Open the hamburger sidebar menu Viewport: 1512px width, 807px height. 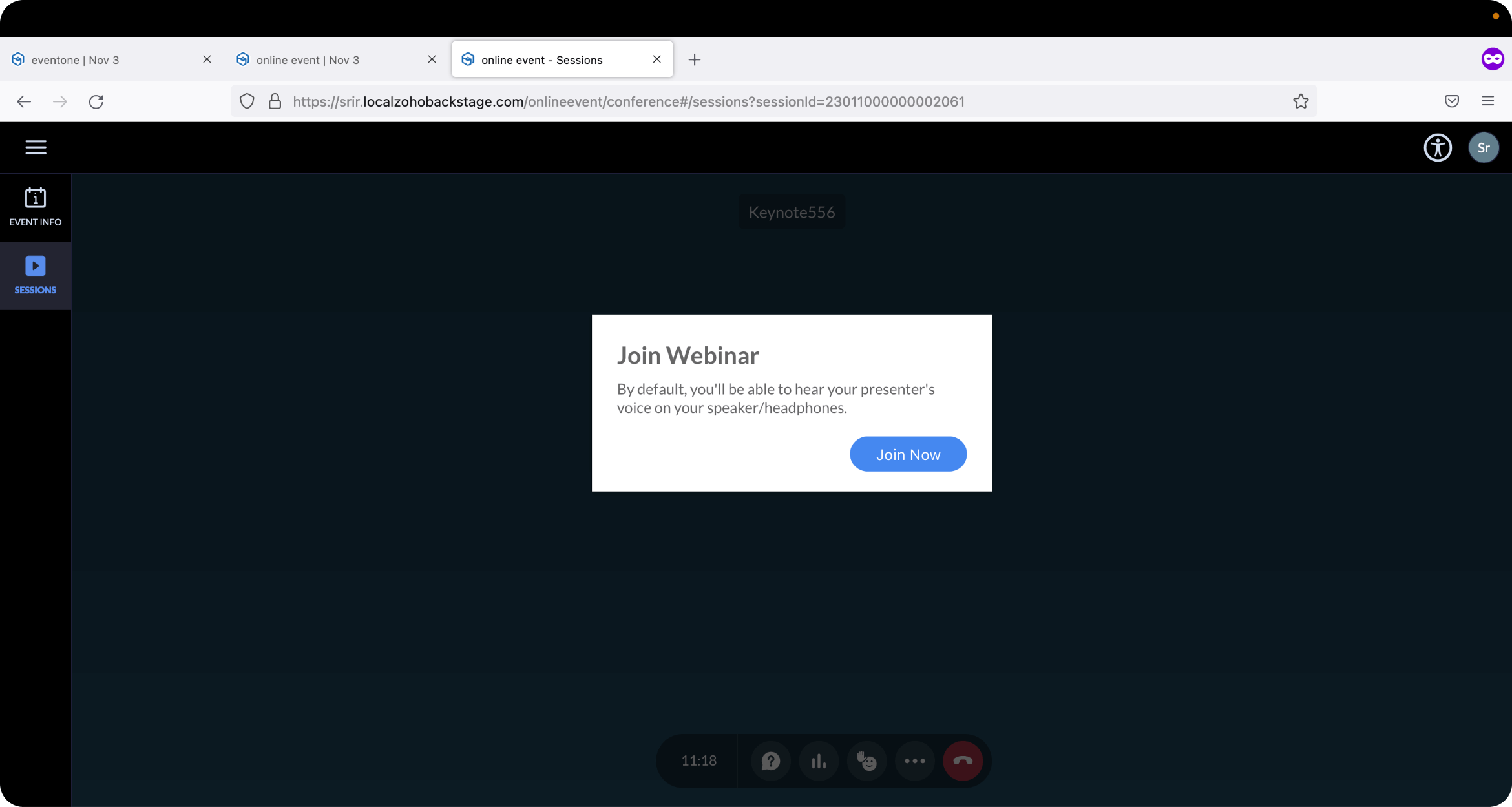click(36, 147)
